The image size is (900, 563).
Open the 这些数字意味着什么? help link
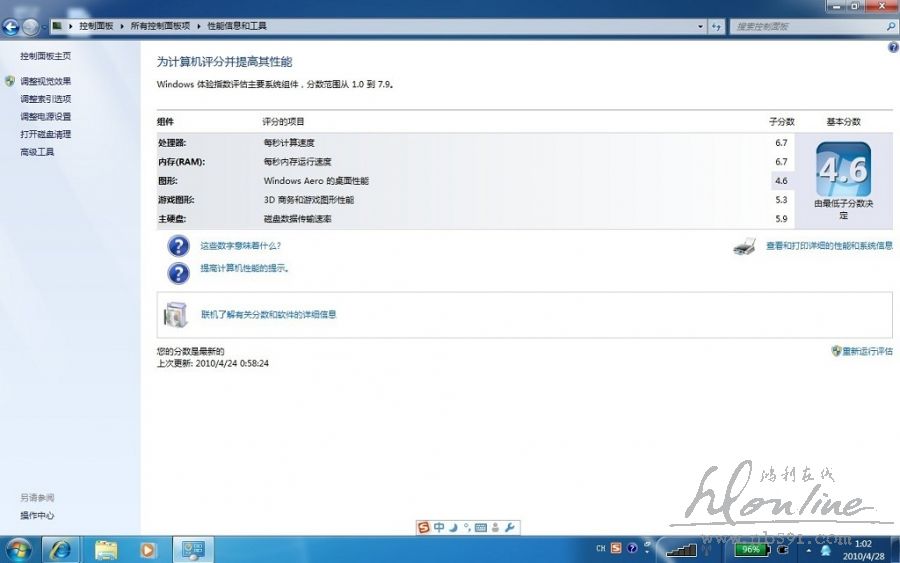pyautogui.click(x=240, y=245)
